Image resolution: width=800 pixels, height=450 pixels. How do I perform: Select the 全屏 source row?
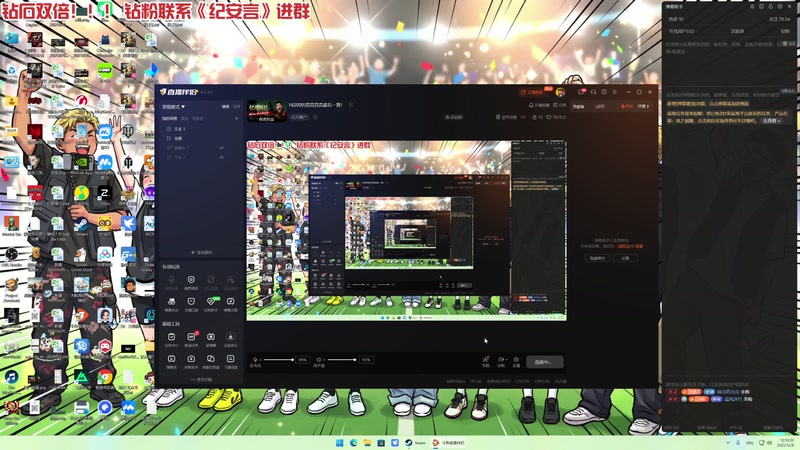(201, 138)
